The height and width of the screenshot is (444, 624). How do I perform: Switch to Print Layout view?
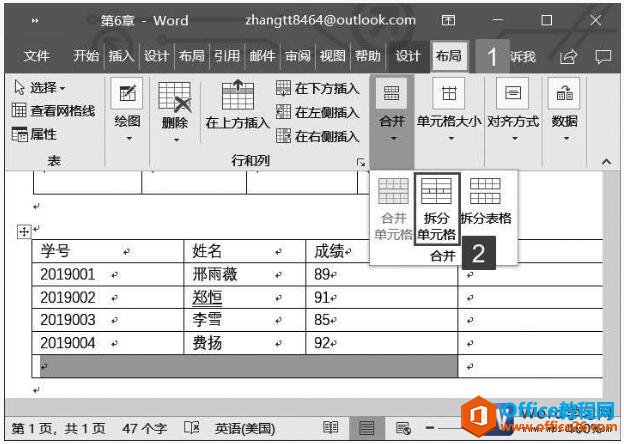pos(367,428)
